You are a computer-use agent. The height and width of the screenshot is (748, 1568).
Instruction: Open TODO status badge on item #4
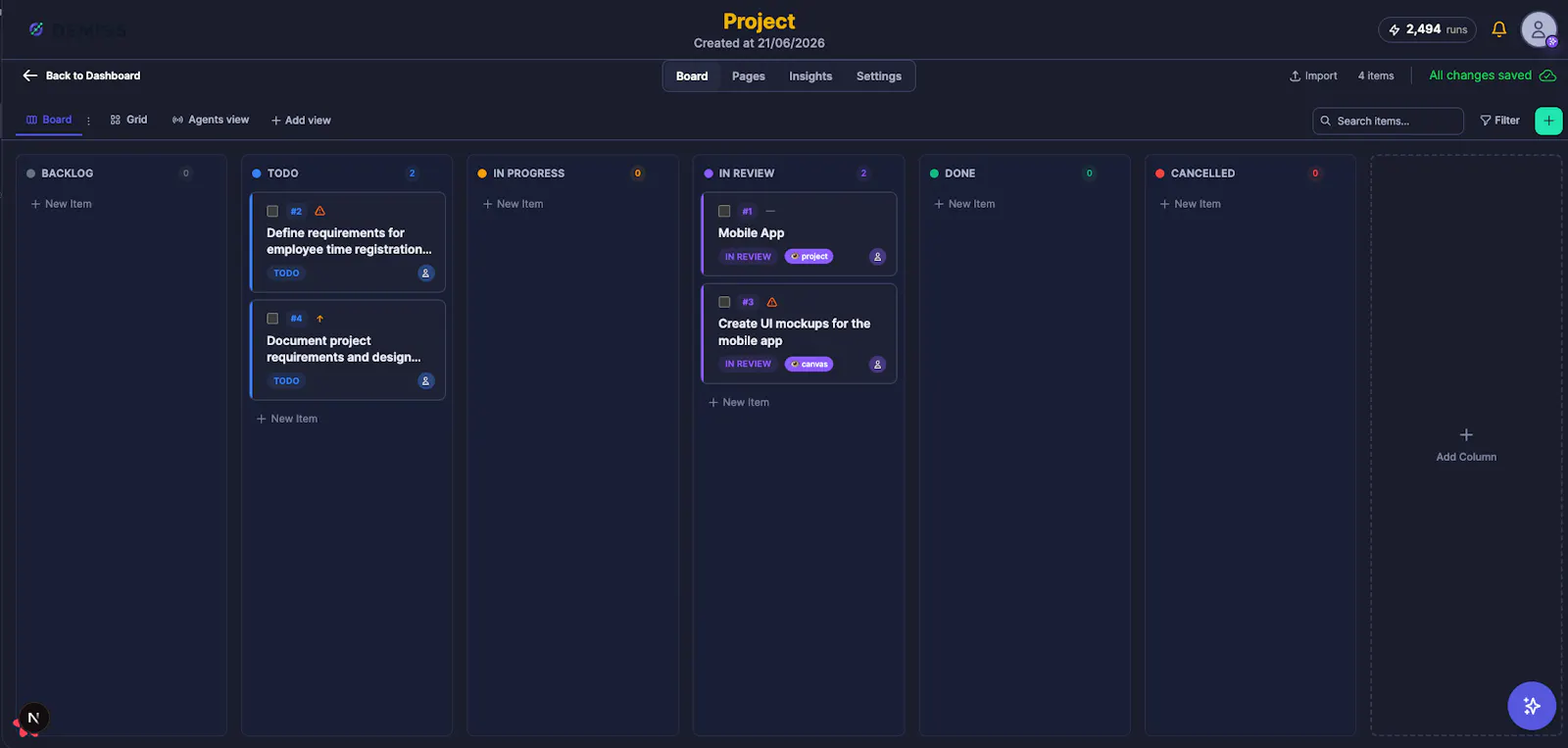point(286,381)
